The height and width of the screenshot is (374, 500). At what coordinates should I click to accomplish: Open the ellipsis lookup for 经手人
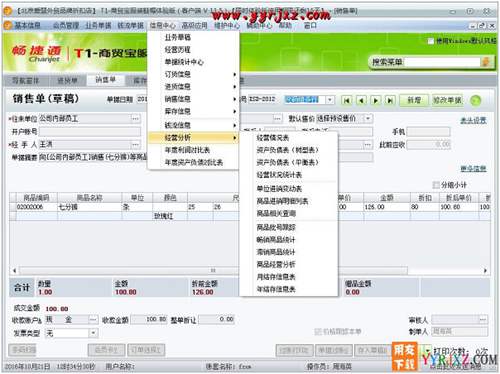[x=135, y=145]
